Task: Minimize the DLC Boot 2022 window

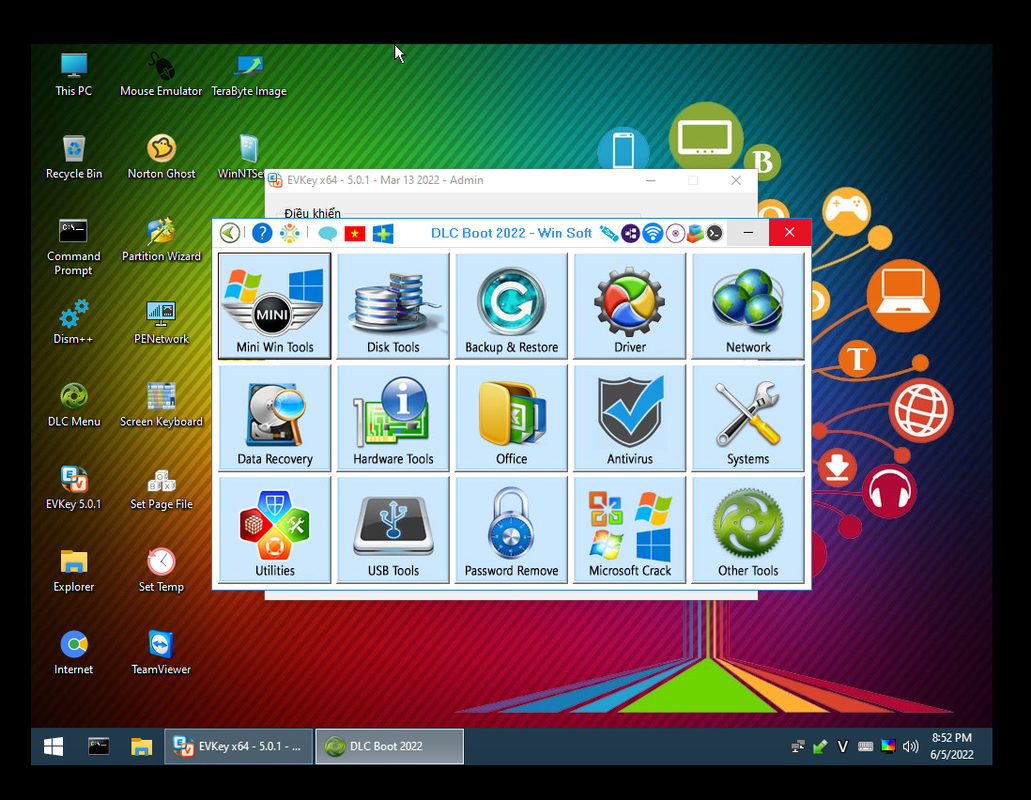Action: pyautogui.click(x=748, y=232)
